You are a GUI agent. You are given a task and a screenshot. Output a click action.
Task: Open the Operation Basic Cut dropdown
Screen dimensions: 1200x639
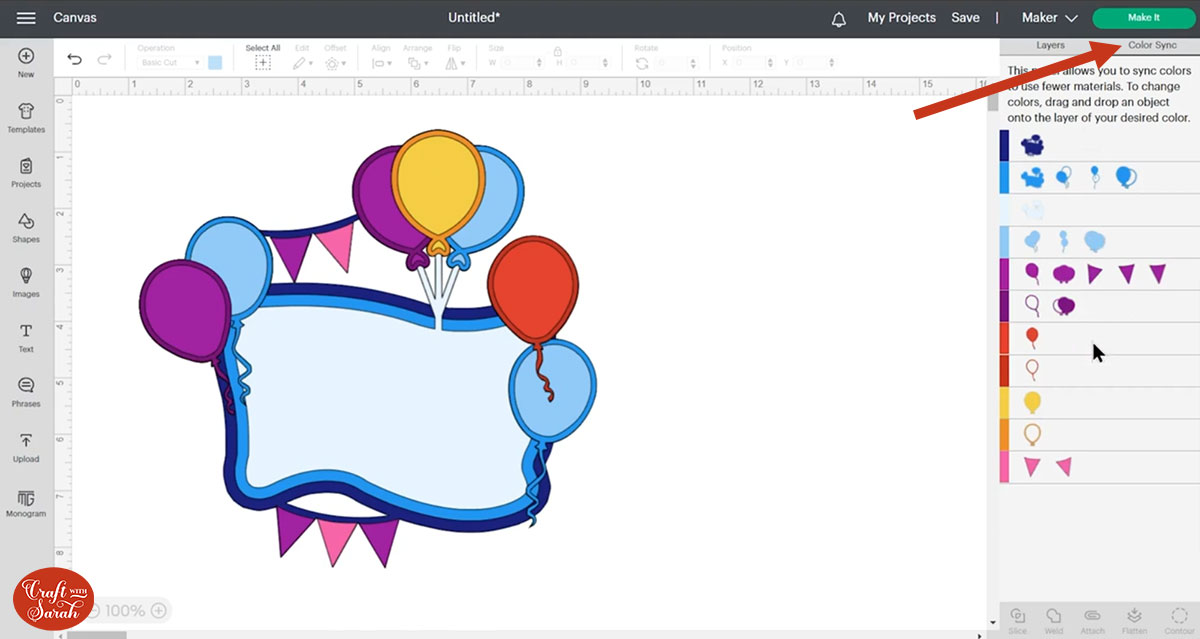click(x=167, y=63)
